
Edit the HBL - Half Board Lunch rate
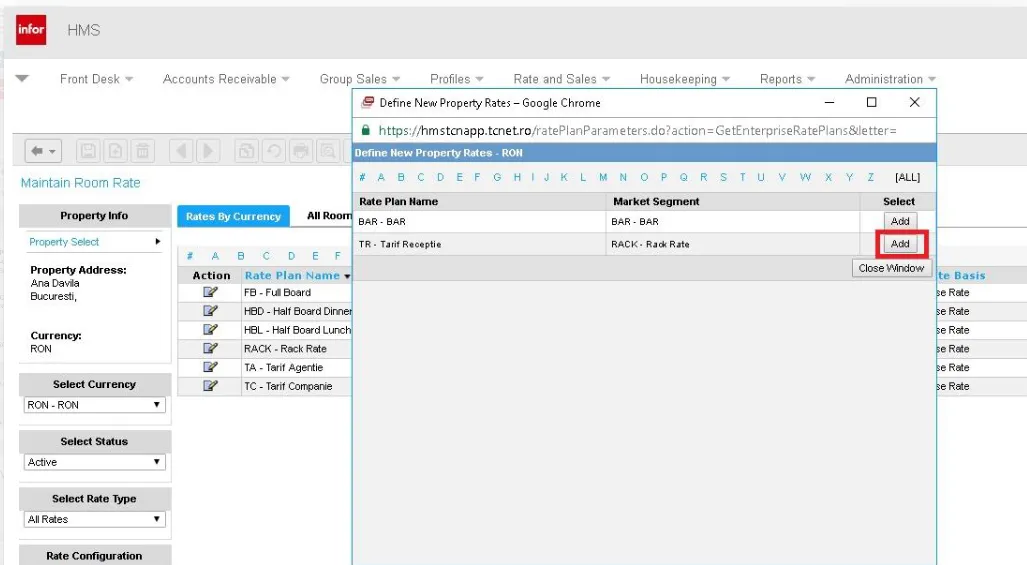pyautogui.click(x=210, y=329)
